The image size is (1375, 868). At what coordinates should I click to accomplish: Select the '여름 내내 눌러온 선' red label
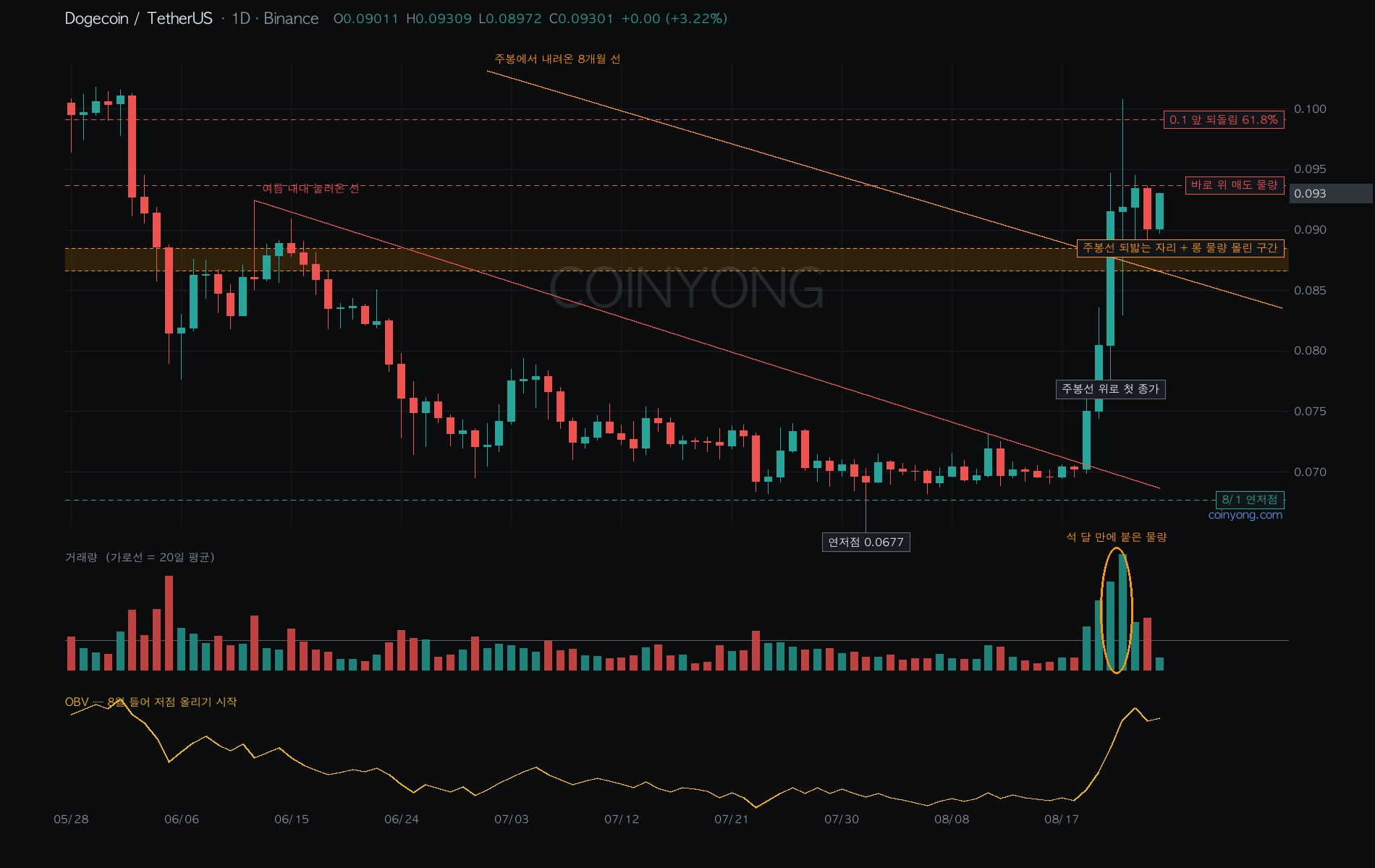click(x=310, y=188)
